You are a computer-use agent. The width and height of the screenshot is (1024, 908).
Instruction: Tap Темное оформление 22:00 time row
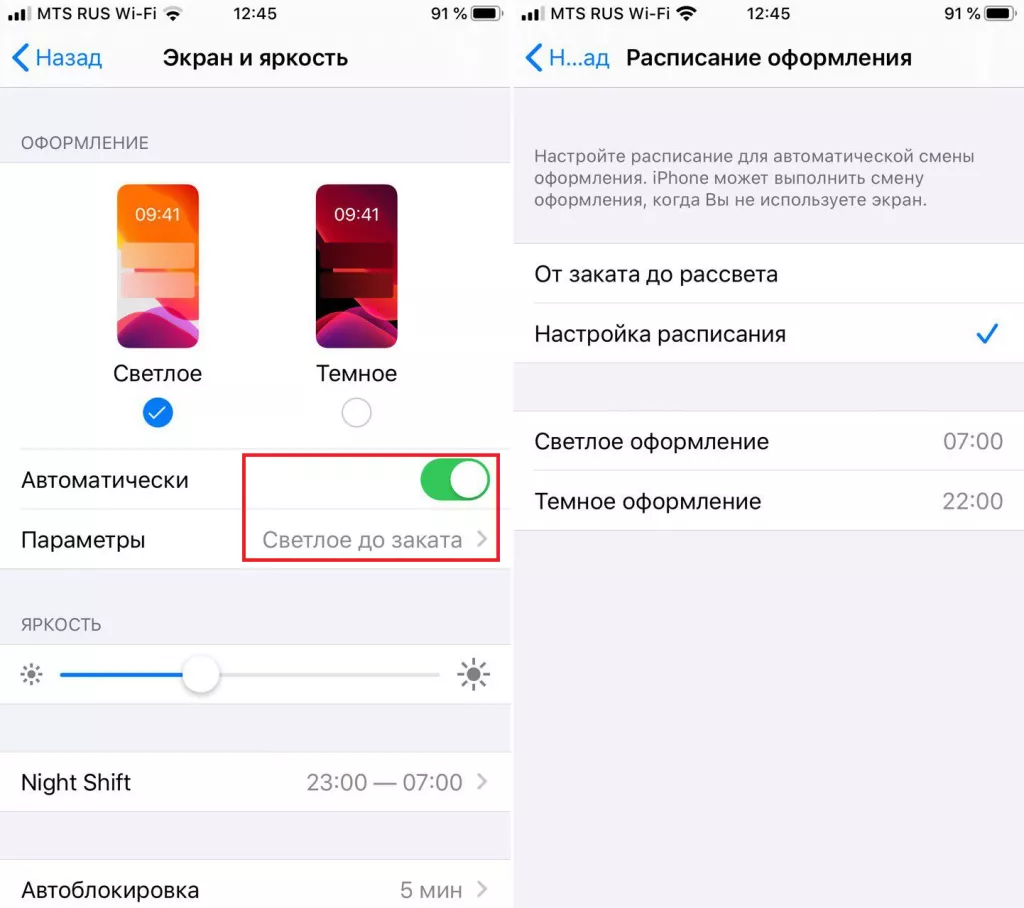[x=769, y=501]
